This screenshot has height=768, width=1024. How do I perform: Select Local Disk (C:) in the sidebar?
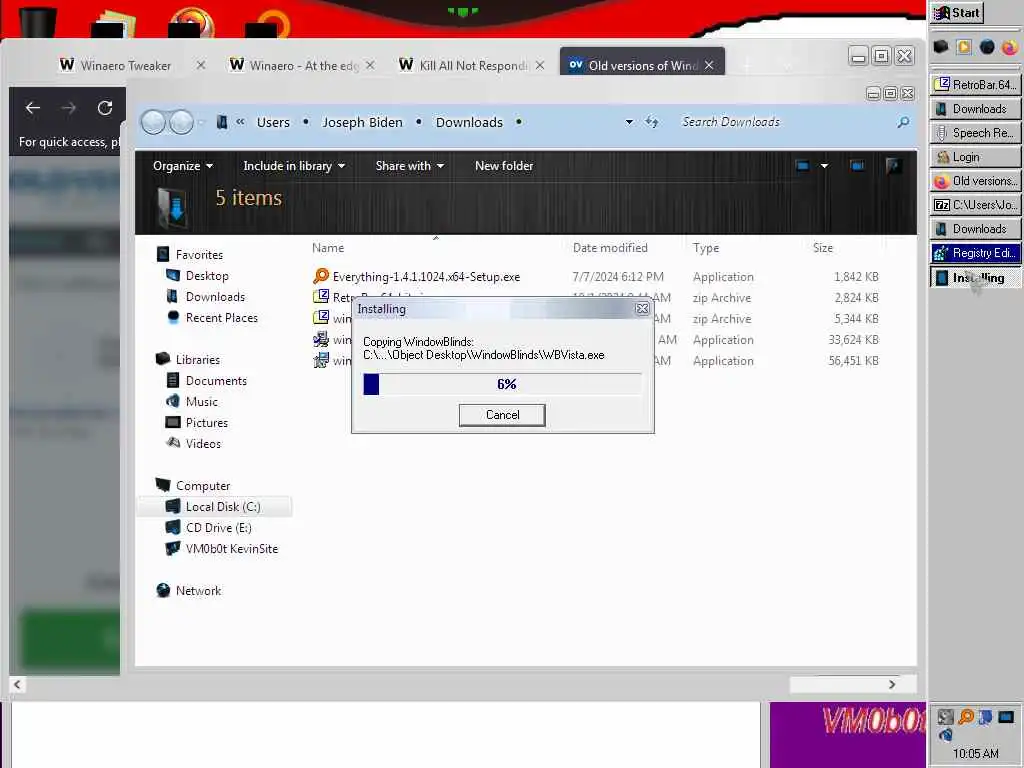[215, 507]
